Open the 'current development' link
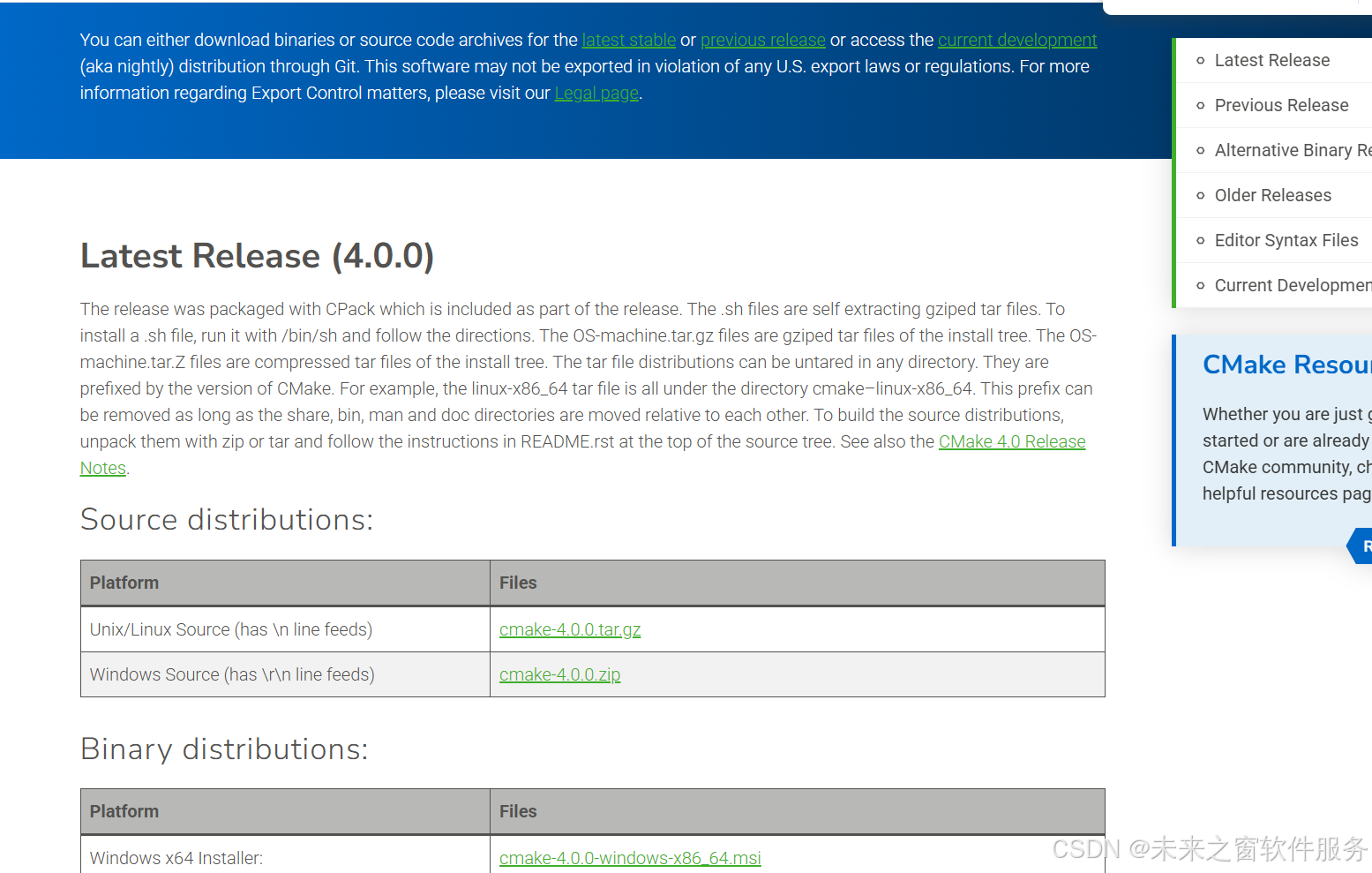The height and width of the screenshot is (873, 1372). click(x=1017, y=40)
